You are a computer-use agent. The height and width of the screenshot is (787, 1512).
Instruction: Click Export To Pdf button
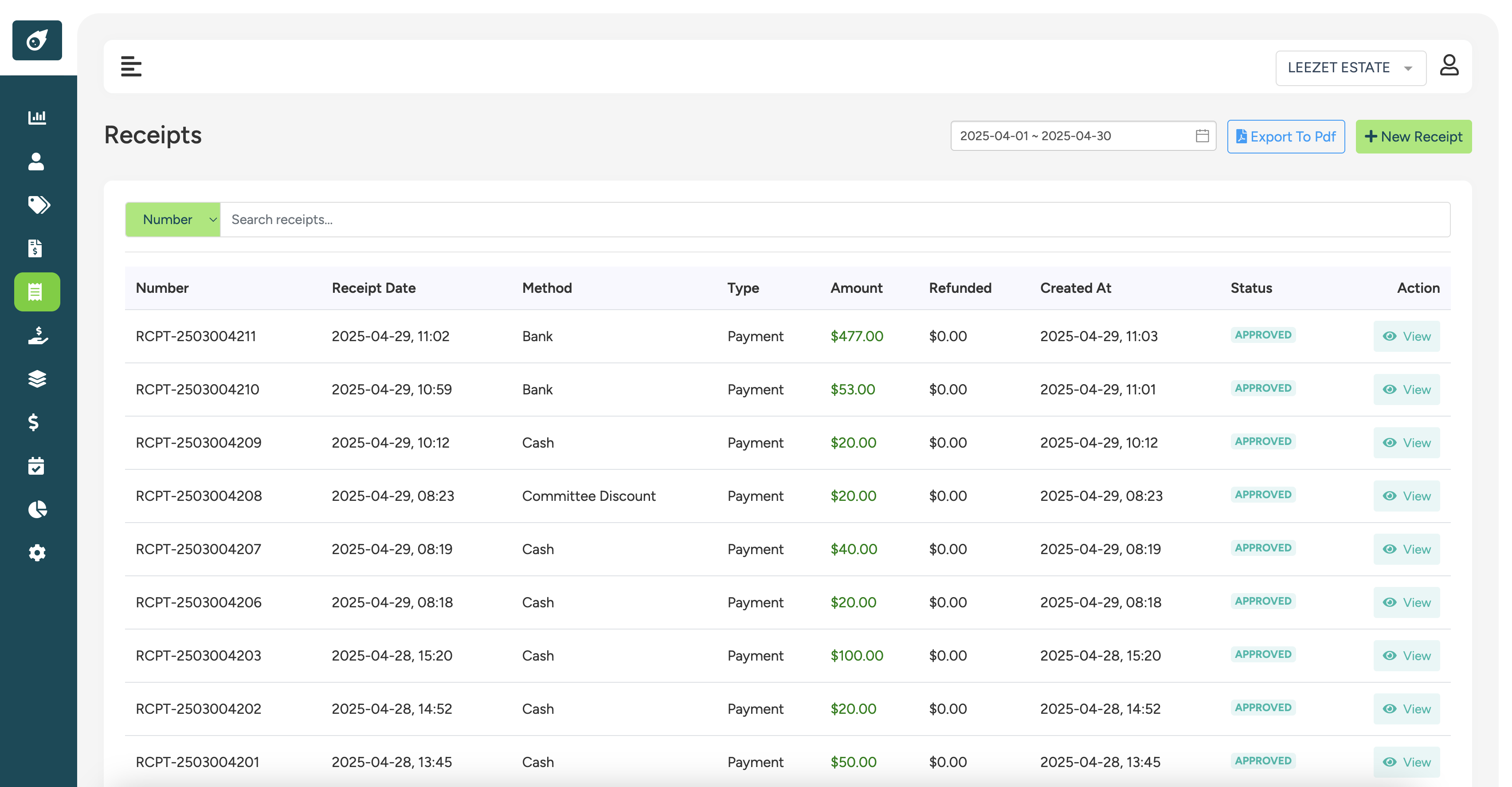coord(1286,137)
